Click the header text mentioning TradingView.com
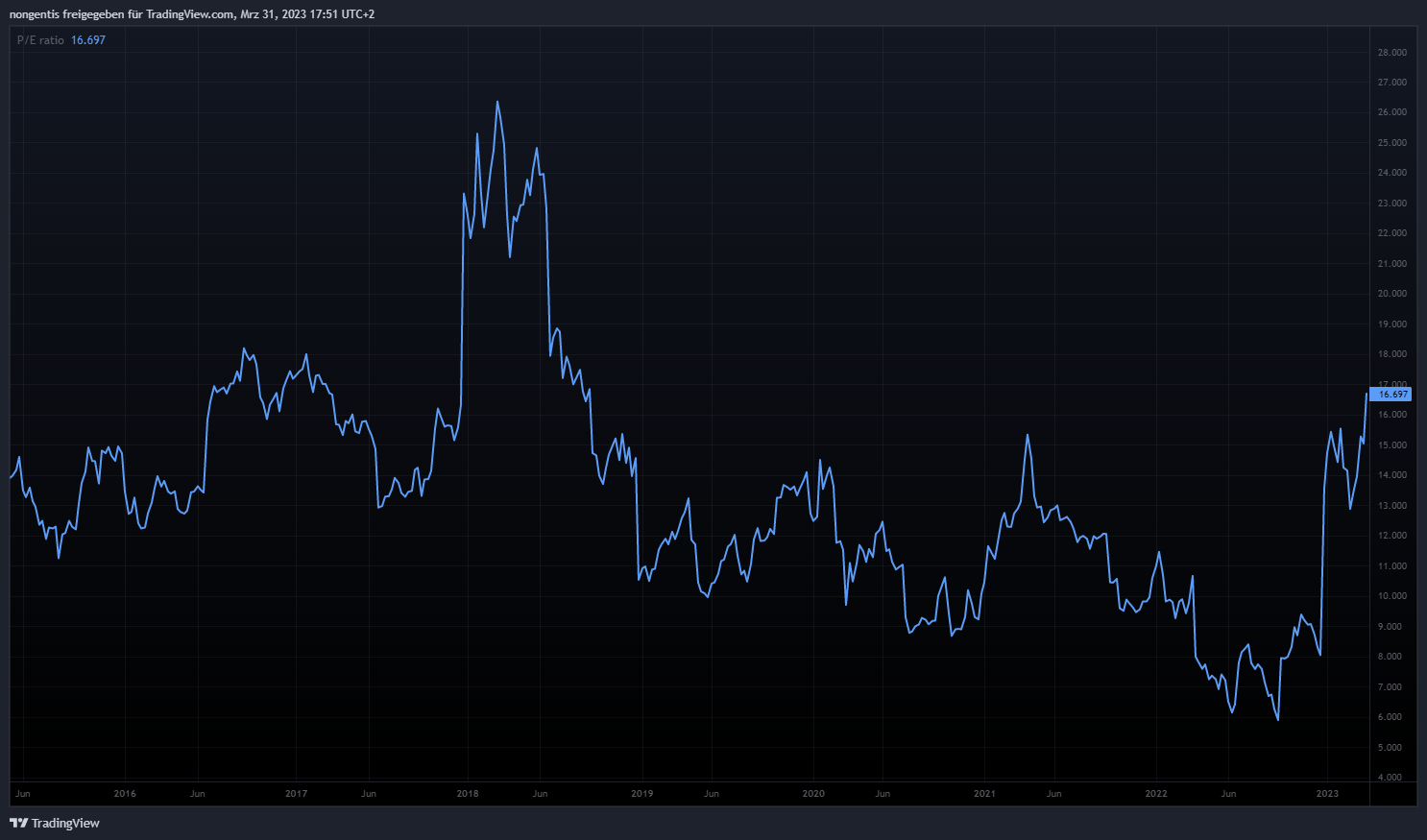The image size is (1427, 840). (192, 14)
